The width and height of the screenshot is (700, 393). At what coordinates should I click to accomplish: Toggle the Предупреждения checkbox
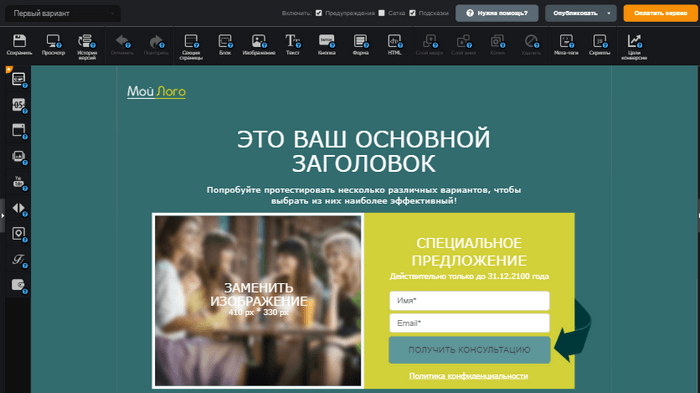(319, 13)
